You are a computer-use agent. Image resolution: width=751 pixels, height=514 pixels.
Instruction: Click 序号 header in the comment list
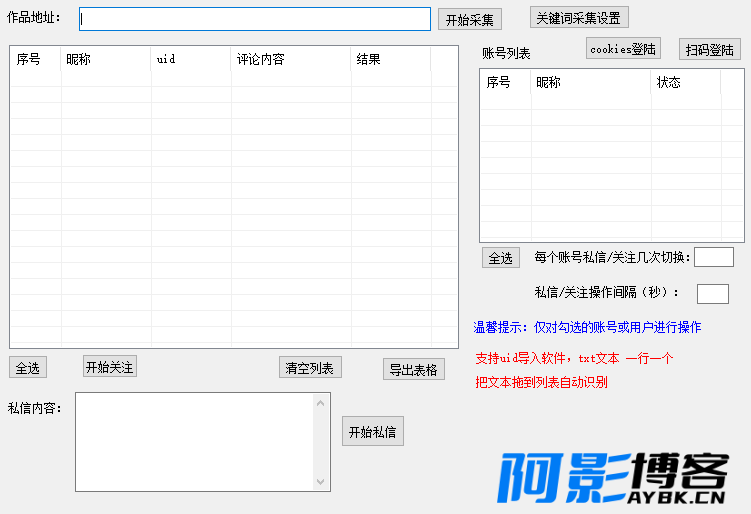click(x=35, y=59)
